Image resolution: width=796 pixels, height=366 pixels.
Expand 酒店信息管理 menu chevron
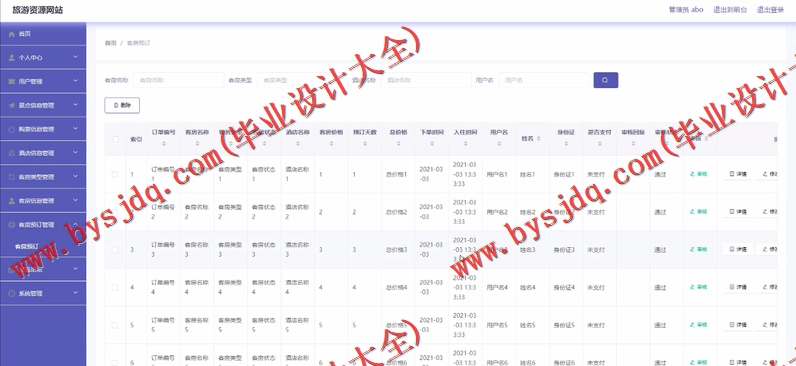point(75,152)
